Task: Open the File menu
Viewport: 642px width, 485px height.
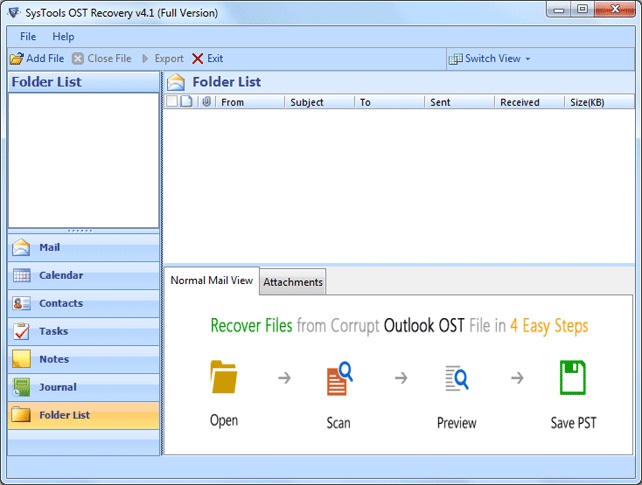Action: (x=28, y=37)
